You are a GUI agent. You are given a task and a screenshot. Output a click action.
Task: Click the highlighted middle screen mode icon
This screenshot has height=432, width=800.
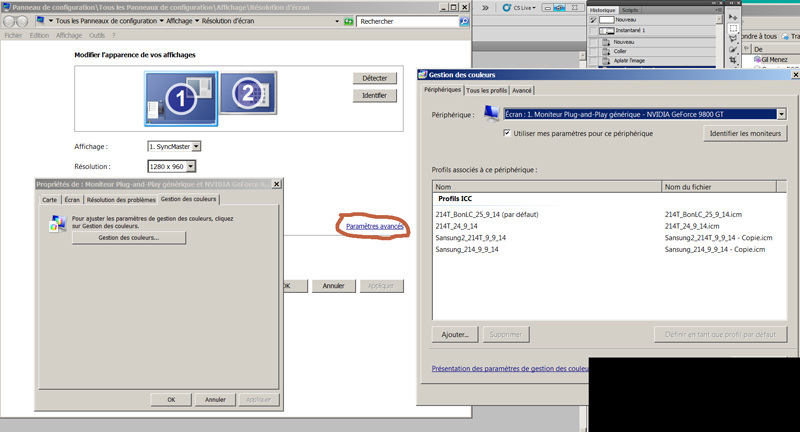560,8
